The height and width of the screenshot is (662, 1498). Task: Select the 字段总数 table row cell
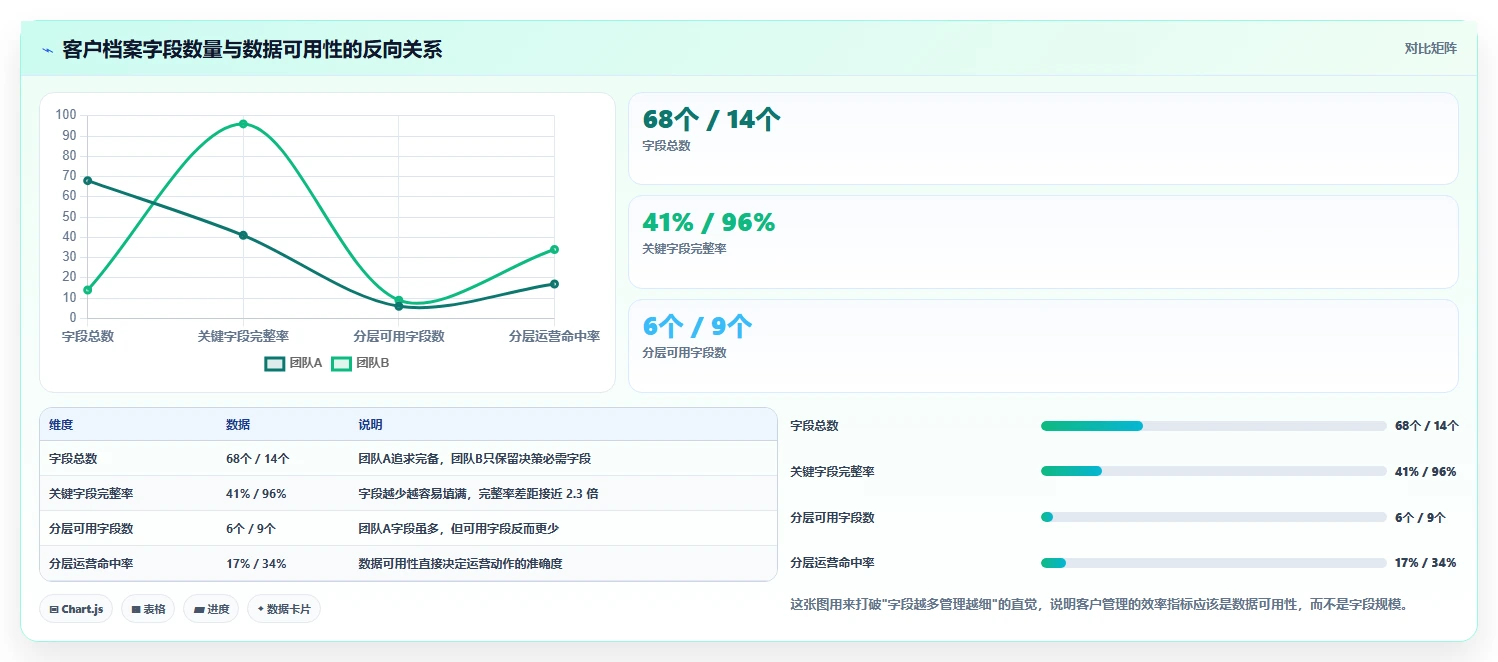tap(73, 459)
